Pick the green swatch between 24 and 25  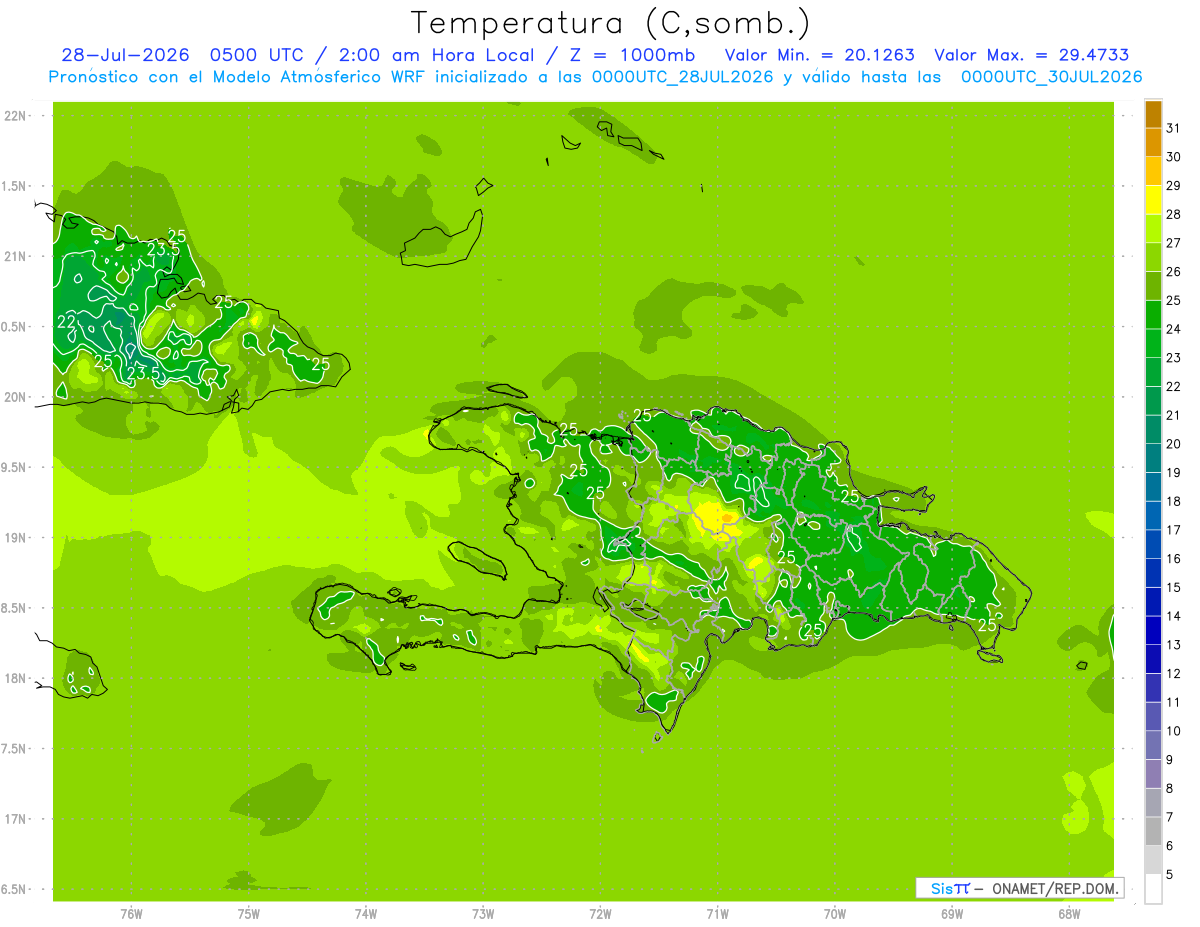(x=1153, y=315)
